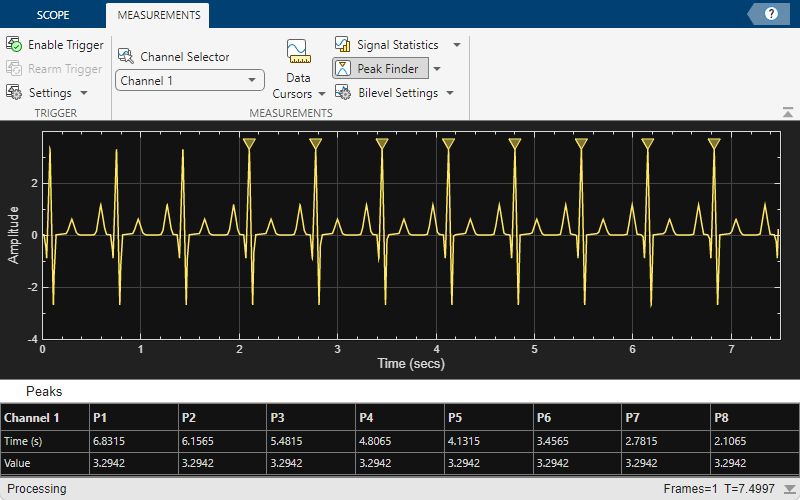Screen dimensions: 800x500
Task: Click the peak marker near 2.1 seconds
Action: pos(249,144)
